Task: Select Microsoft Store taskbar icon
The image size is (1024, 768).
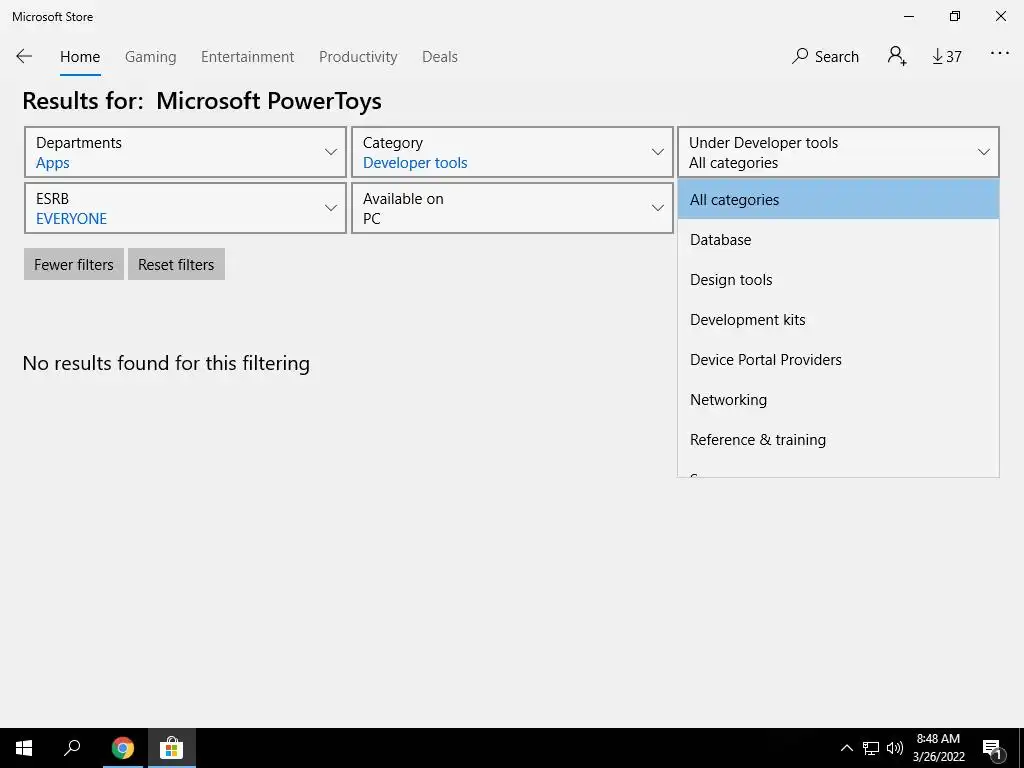Action: [x=171, y=748]
